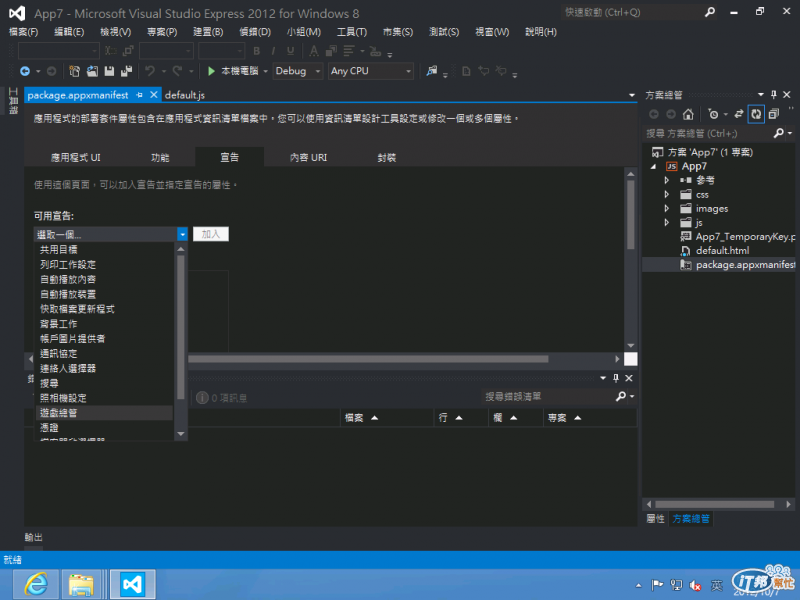Click the Home icon in Solution Explorer
This screenshot has height=600, width=800.
click(688, 114)
